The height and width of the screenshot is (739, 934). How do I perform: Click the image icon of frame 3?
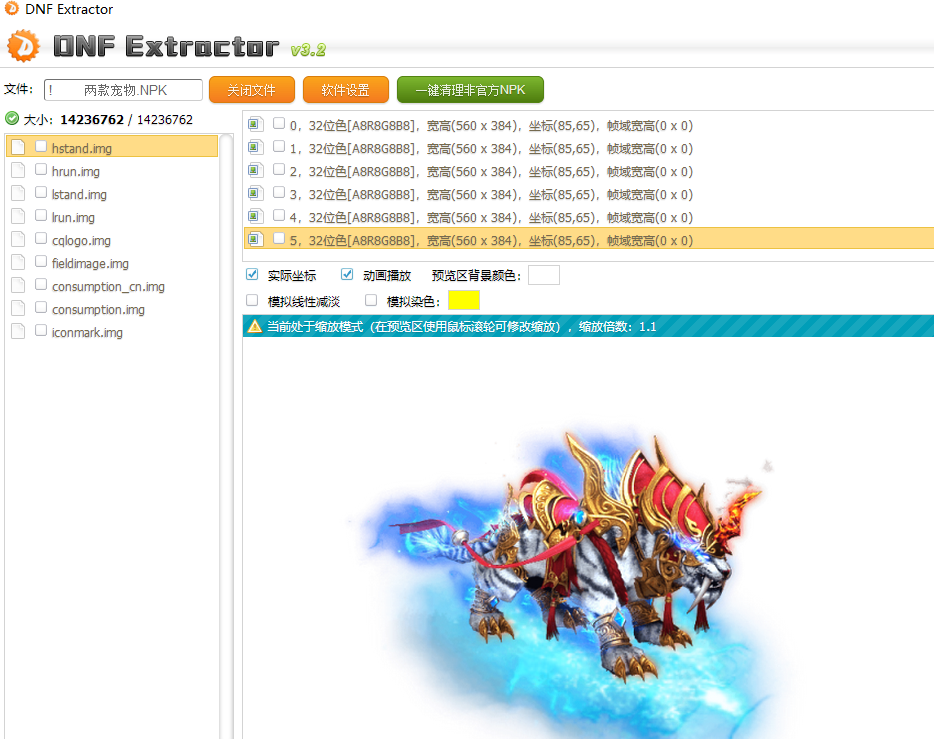[256, 194]
